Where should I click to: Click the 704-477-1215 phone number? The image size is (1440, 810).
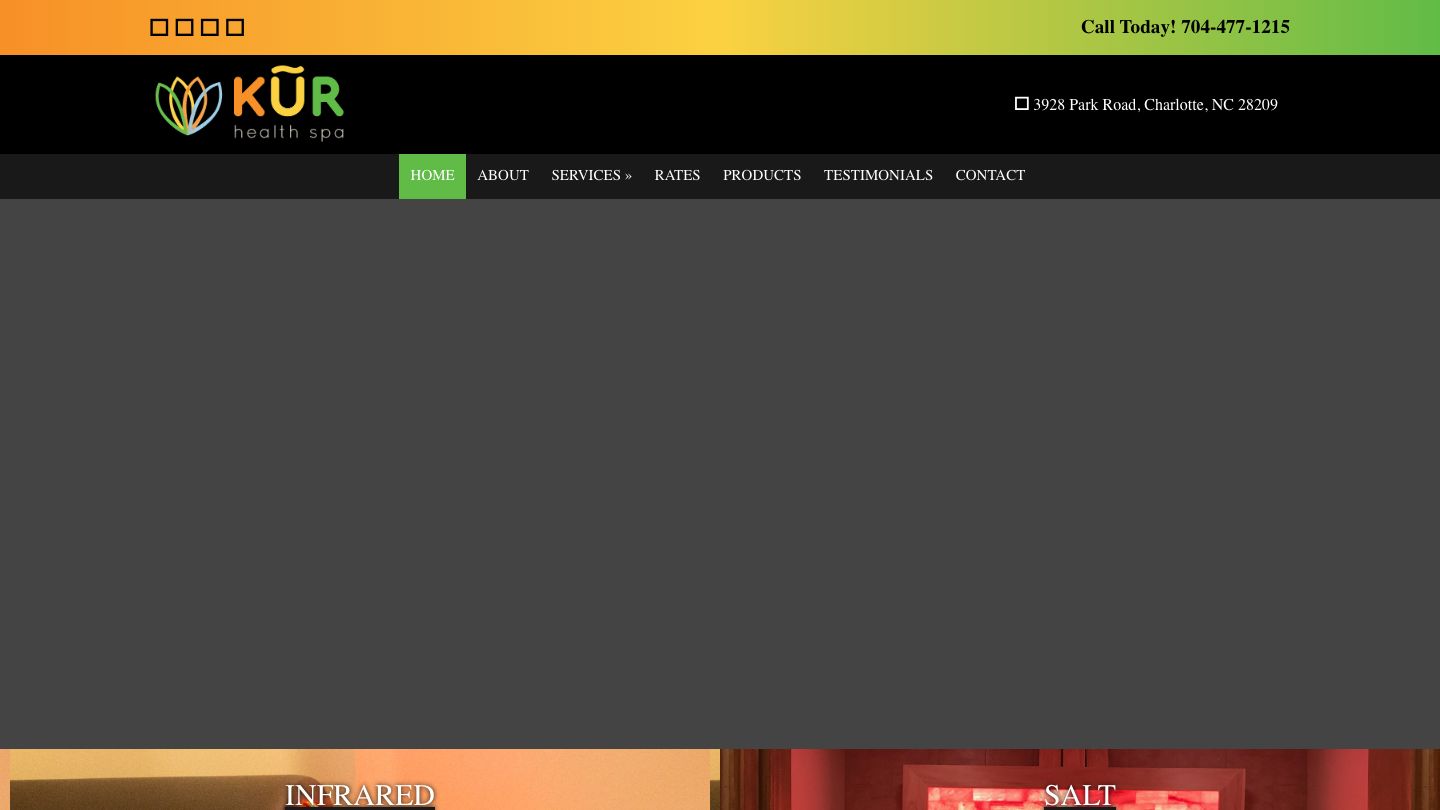(x=1235, y=27)
